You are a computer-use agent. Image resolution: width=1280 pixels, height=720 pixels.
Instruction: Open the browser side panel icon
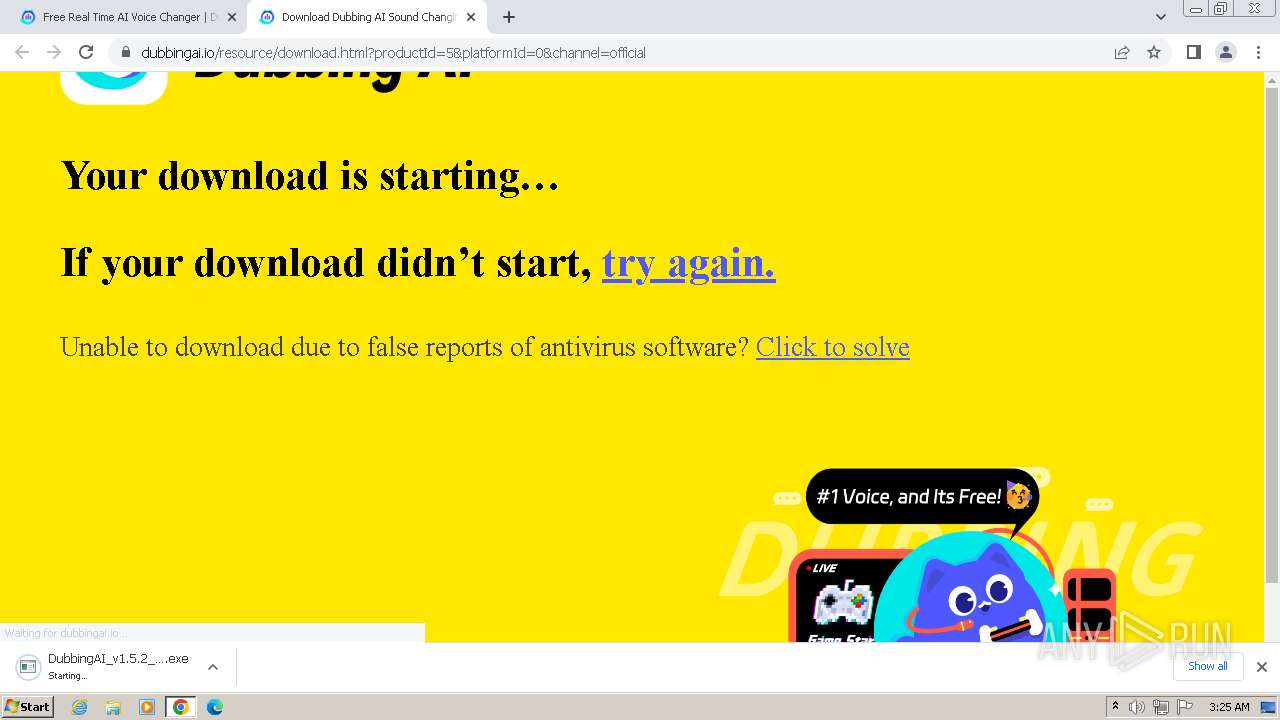click(1193, 52)
